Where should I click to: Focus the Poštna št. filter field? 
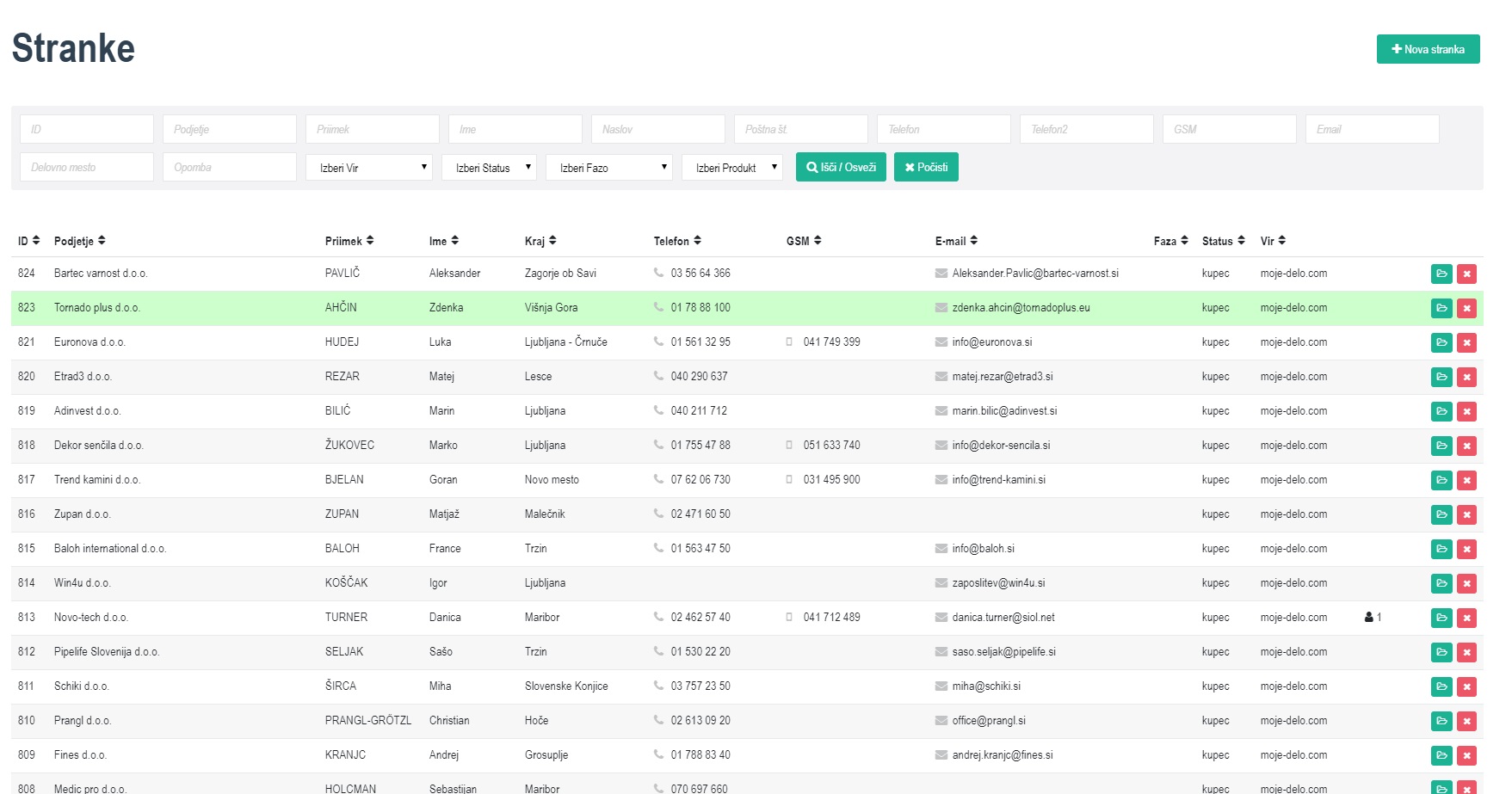801,129
